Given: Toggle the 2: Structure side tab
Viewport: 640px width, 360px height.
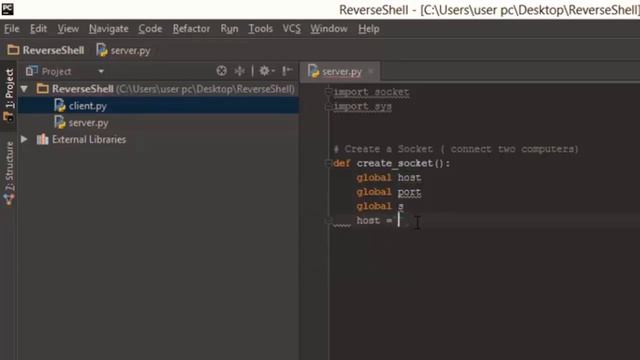Looking at the screenshot, I should tap(9, 172).
